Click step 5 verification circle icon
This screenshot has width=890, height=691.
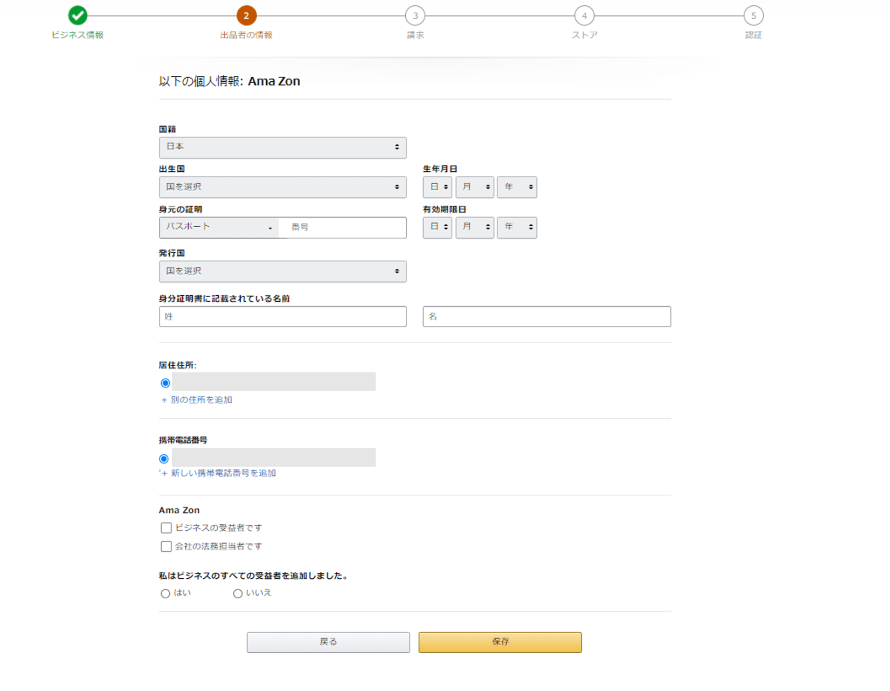point(753,15)
